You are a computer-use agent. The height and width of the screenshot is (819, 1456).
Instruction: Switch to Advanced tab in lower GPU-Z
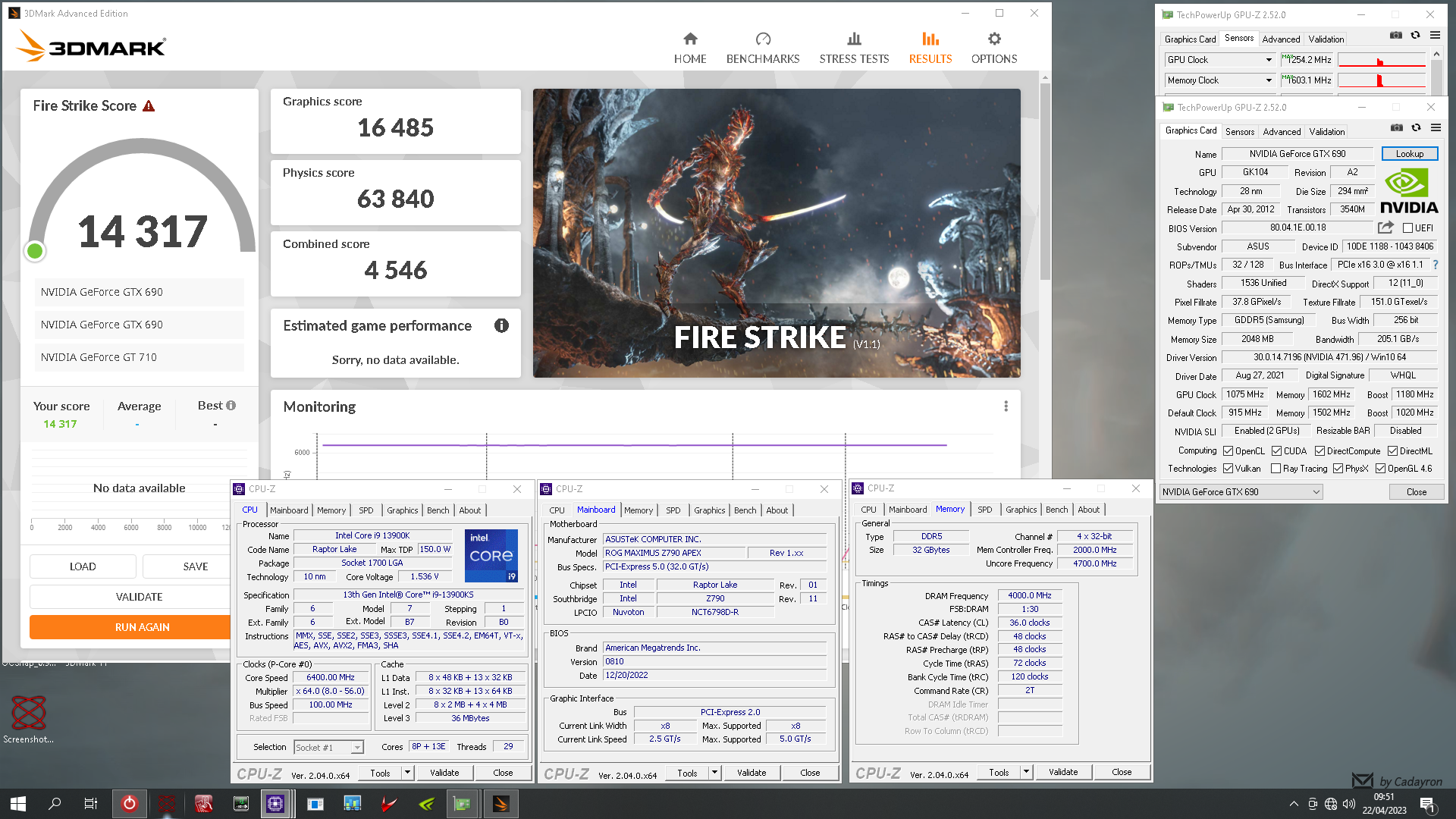pyautogui.click(x=1282, y=132)
